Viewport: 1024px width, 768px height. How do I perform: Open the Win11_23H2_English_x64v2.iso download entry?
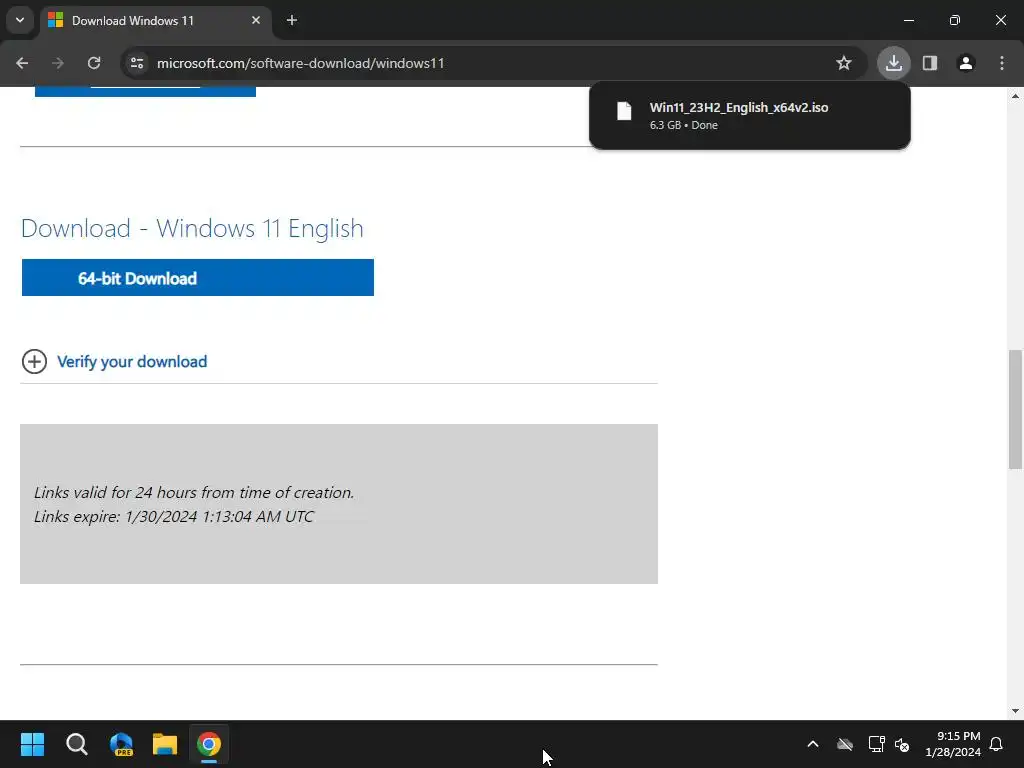pos(750,116)
